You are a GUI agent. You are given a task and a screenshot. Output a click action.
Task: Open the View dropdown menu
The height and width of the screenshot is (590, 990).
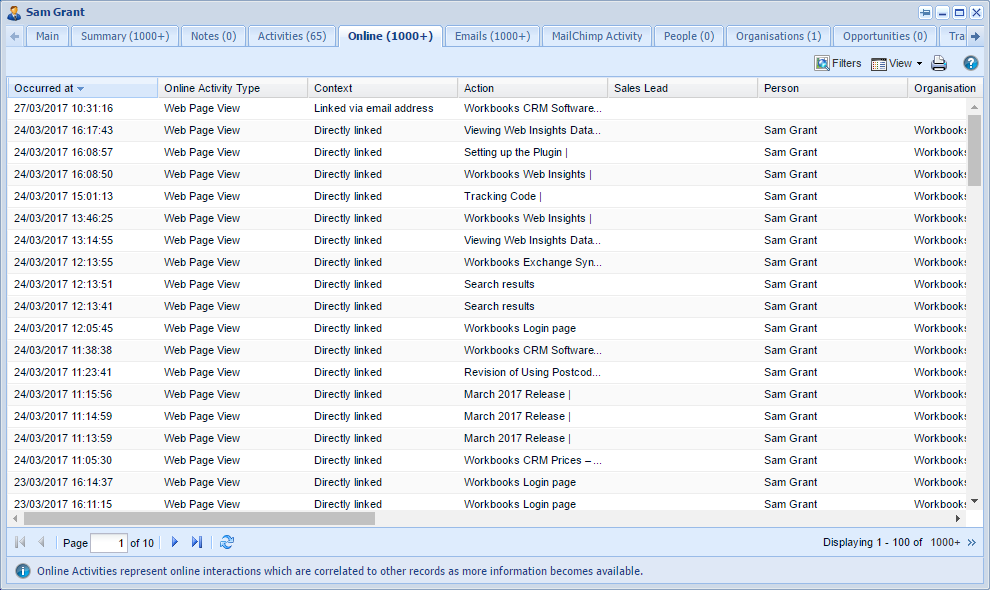tap(897, 63)
